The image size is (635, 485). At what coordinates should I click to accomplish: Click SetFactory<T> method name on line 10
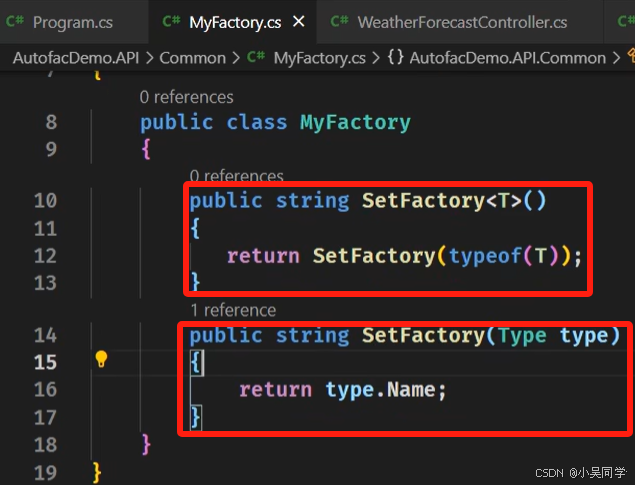pos(423,200)
